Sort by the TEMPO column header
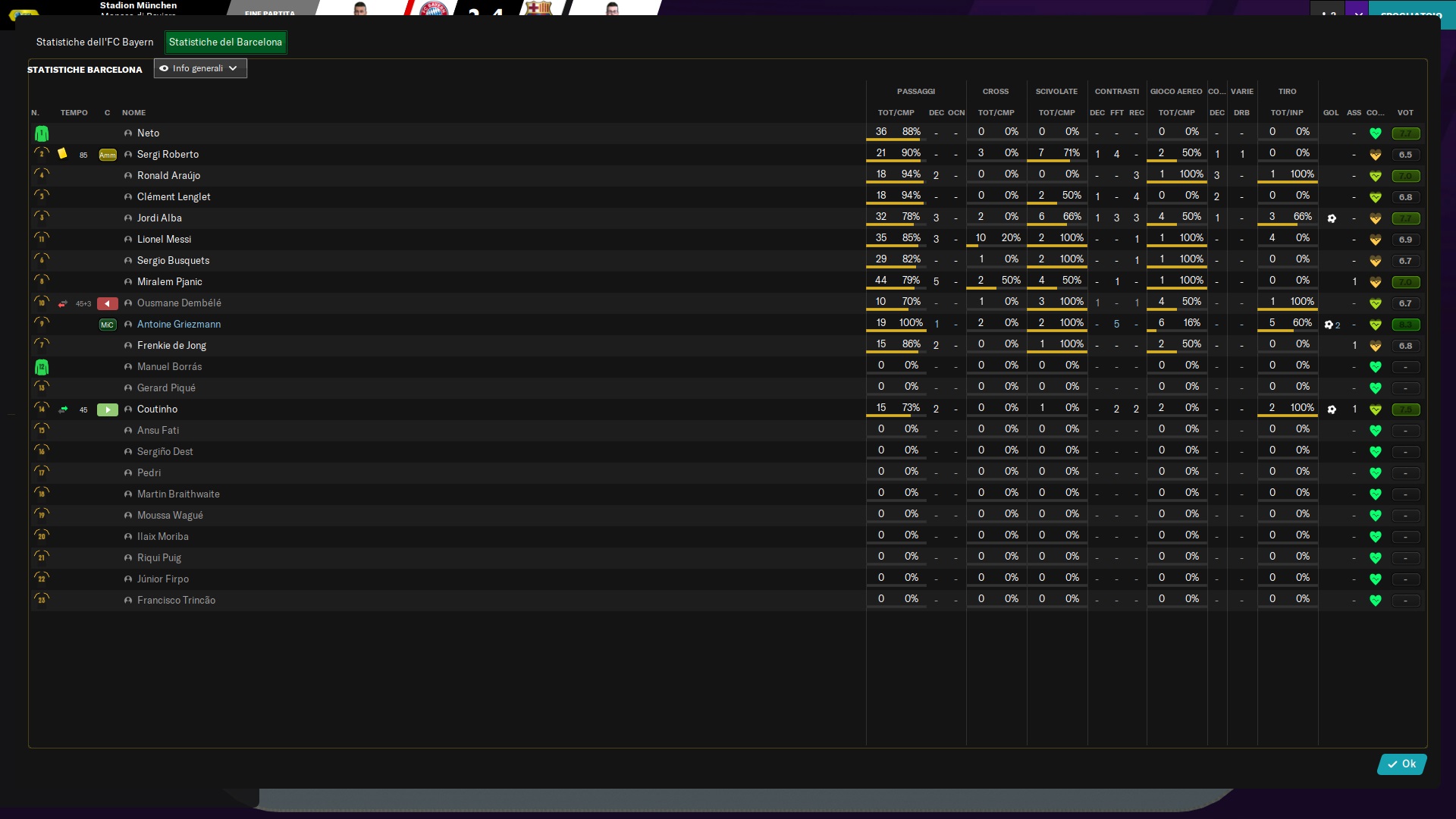1456x819 pixels. pos(74,113)
